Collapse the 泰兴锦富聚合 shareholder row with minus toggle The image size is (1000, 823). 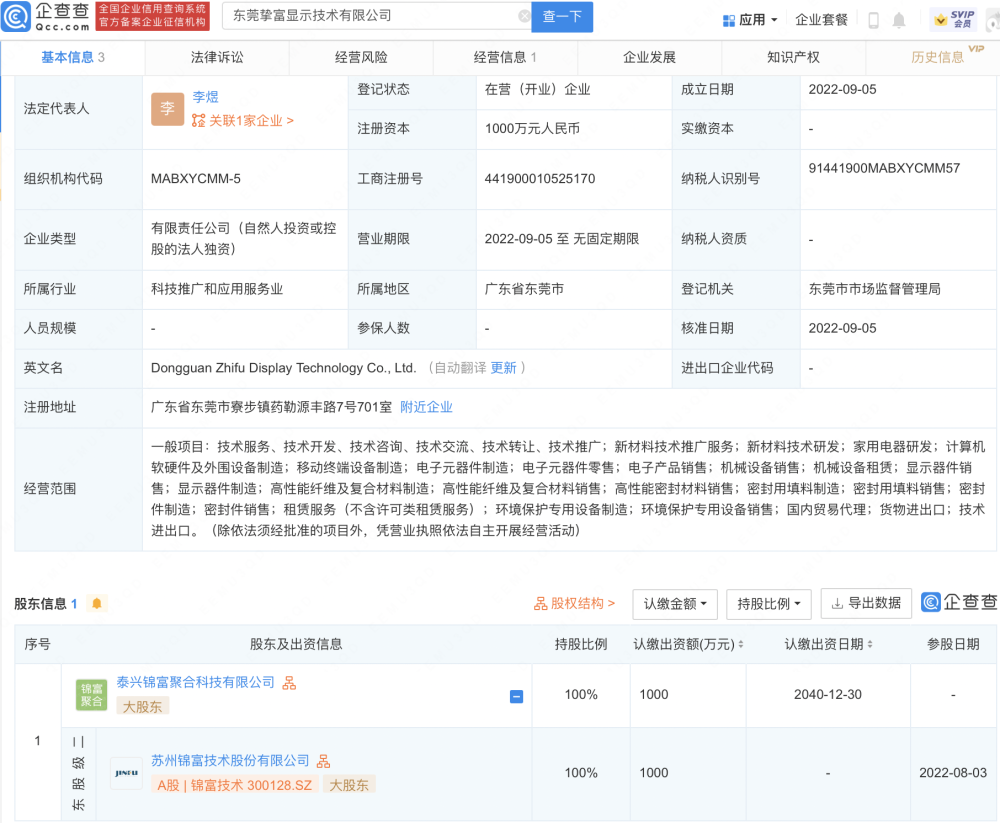click(x=516, y=696)
